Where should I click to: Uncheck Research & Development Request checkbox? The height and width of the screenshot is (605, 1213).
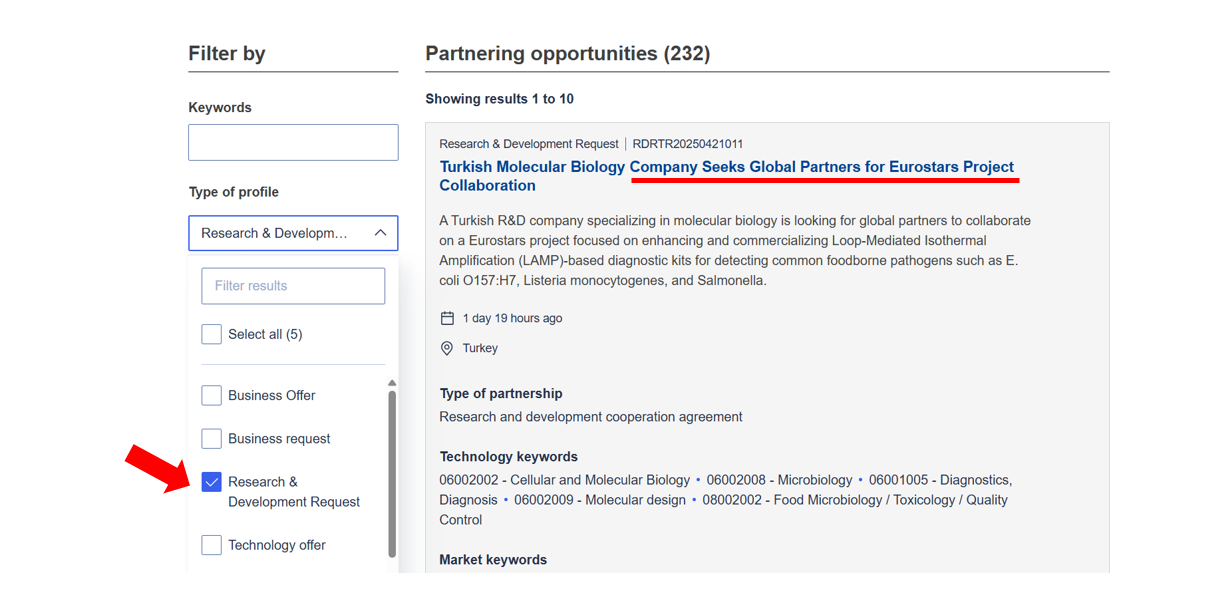[211, 482]
